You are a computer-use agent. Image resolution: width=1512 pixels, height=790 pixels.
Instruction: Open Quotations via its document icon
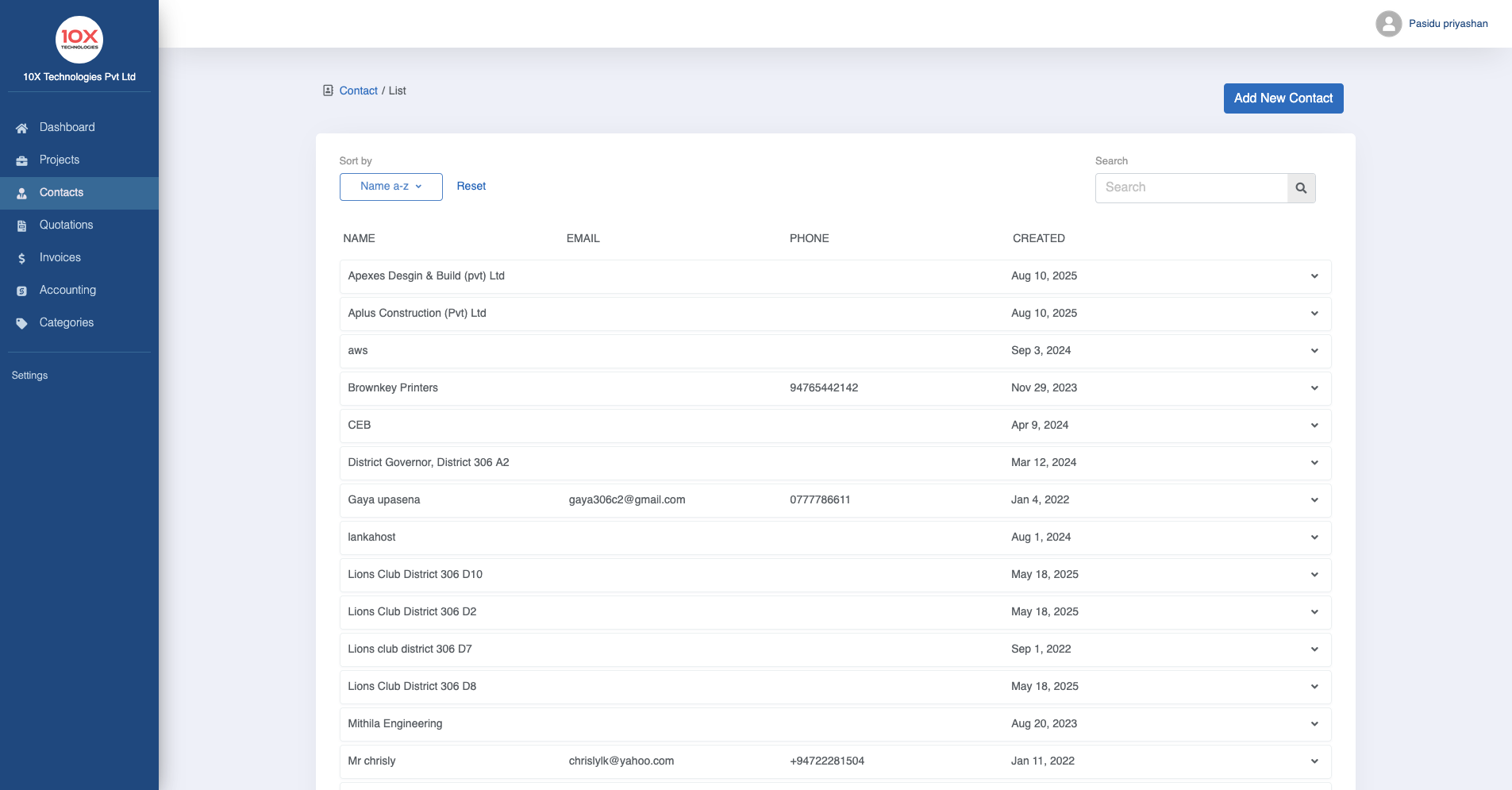[21, 225]
